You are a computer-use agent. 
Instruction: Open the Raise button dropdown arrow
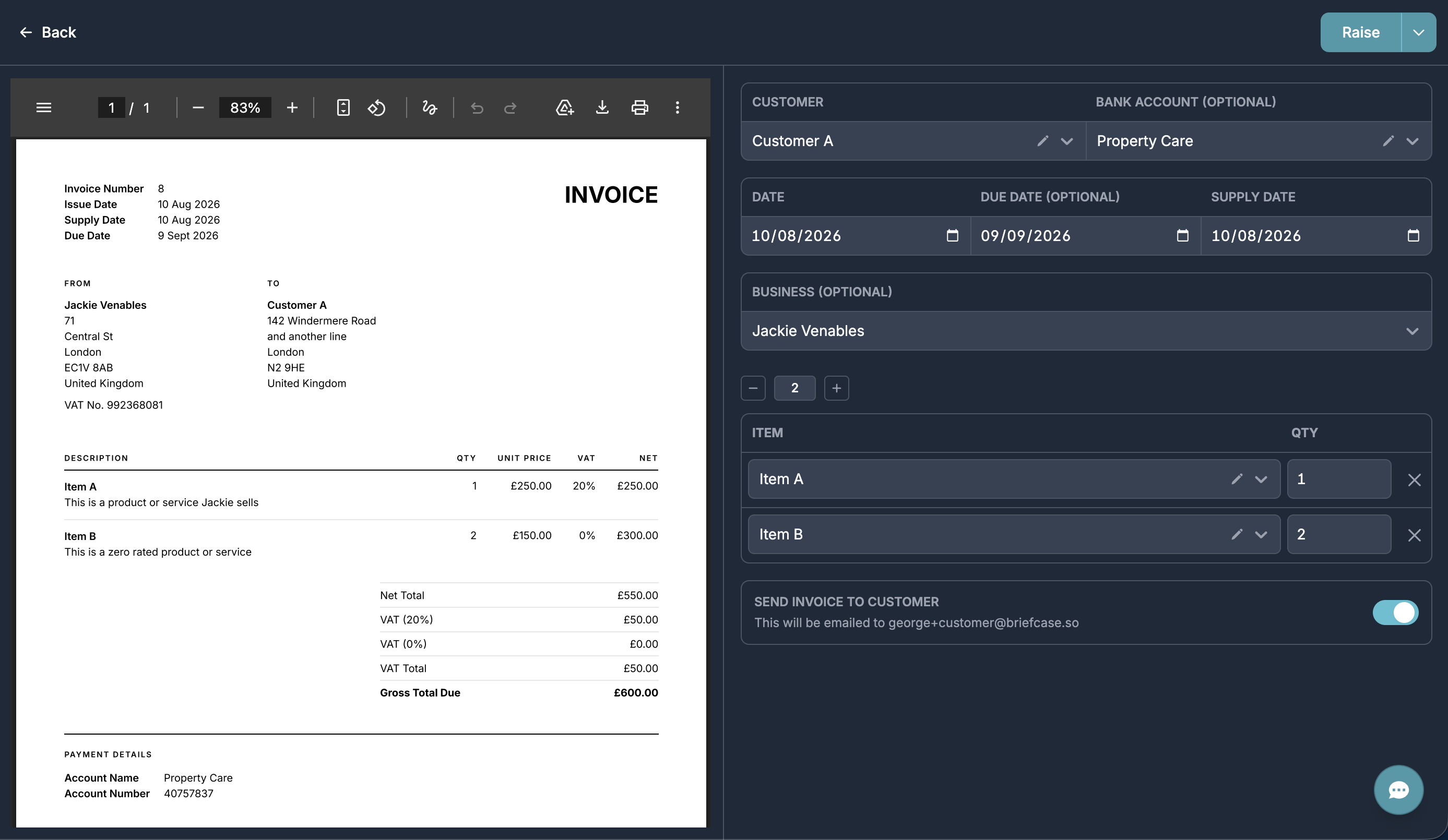click(x=1419, y=32)
